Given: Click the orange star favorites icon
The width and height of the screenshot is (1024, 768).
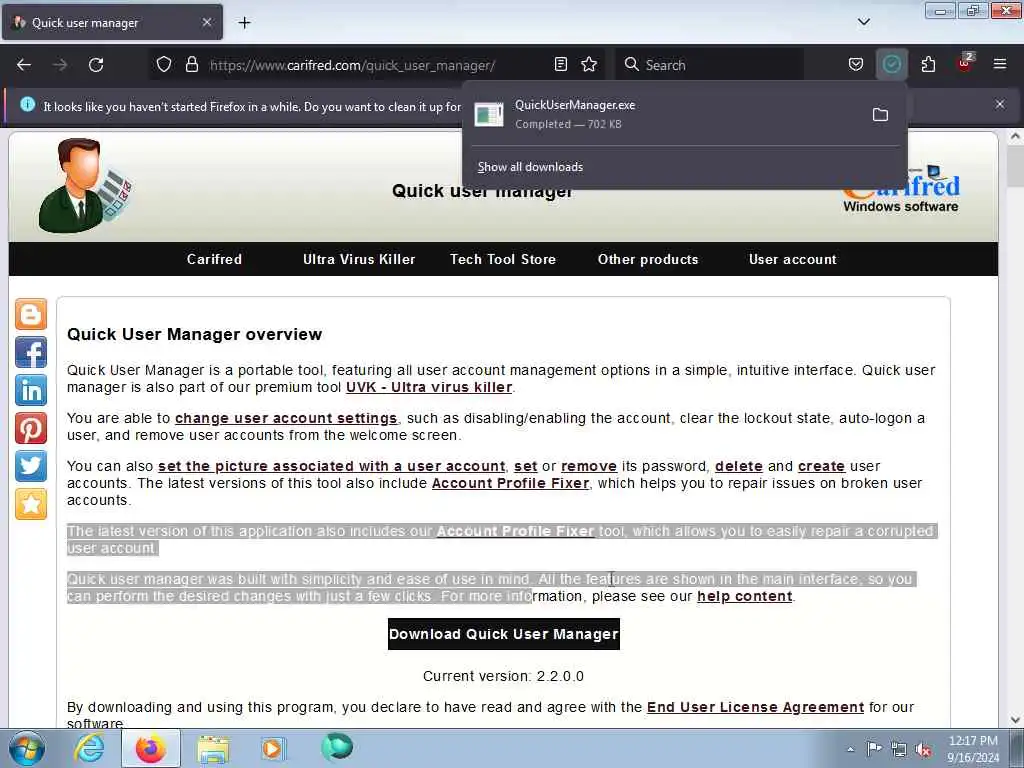Looking at the screenshot, I should coord(31,504).
